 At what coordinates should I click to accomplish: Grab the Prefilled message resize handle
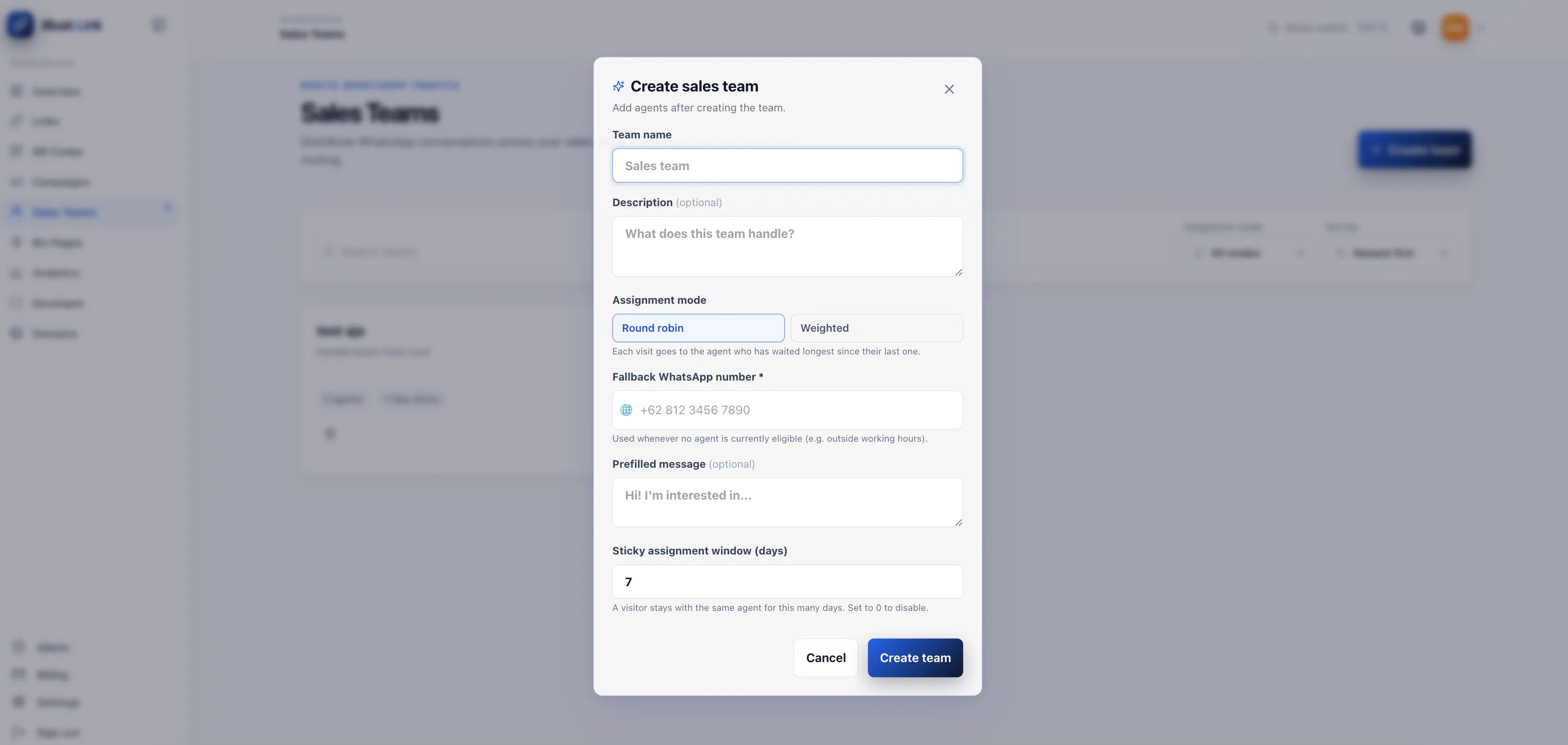pos(958,522)
